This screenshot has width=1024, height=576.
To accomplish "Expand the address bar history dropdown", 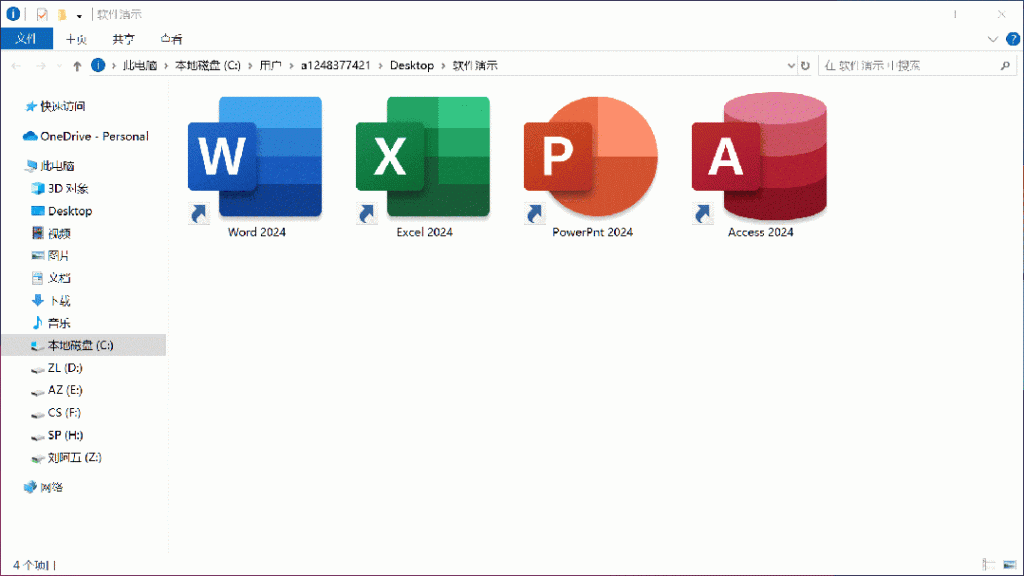I will 791,65.
